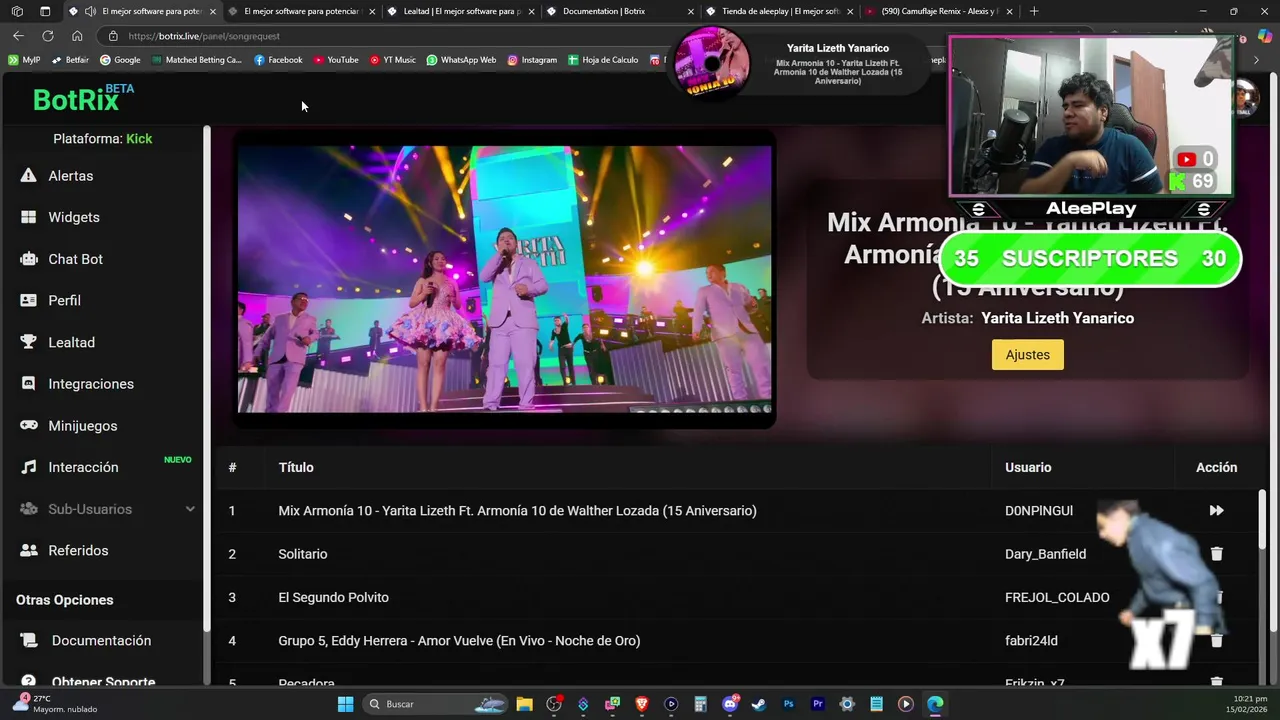Open the YT Music bookmark
1280x720 pixels.
(392, 60)
